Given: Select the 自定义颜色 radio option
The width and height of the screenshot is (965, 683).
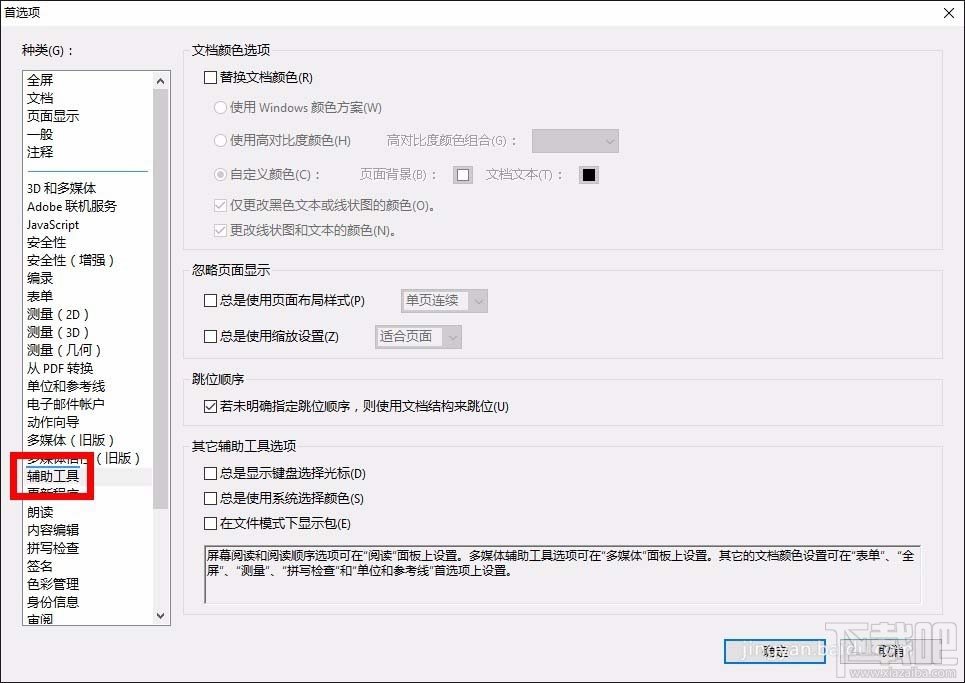Looking at the screenshot, I should [220, 174].
